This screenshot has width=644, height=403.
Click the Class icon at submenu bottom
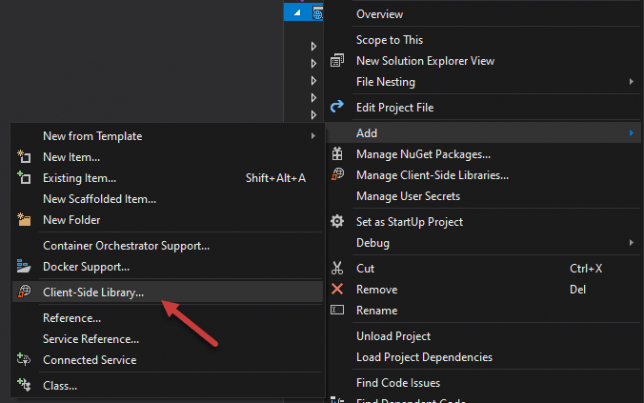pyautogui.click(x=25, y=385)
